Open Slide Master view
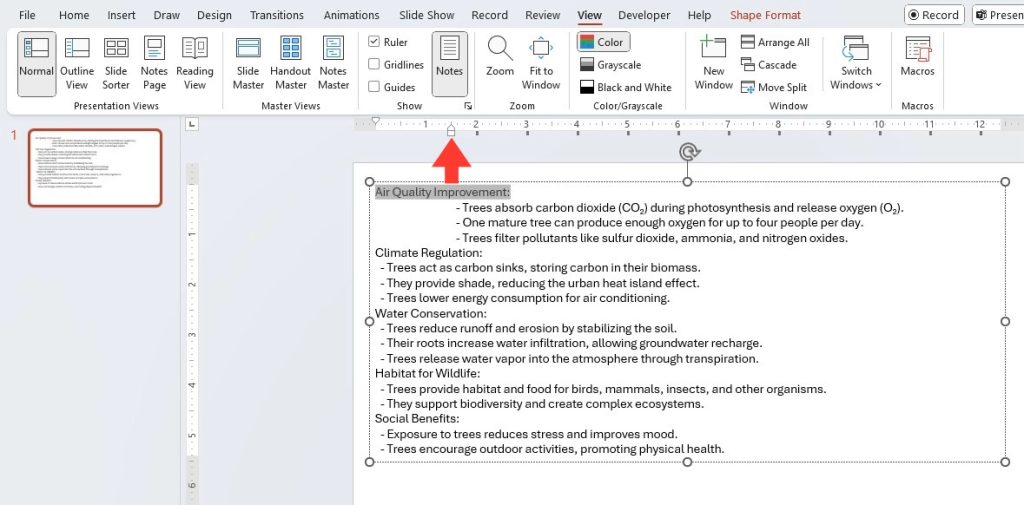Screen dimensions: 1024x505 tap(248, 64)
